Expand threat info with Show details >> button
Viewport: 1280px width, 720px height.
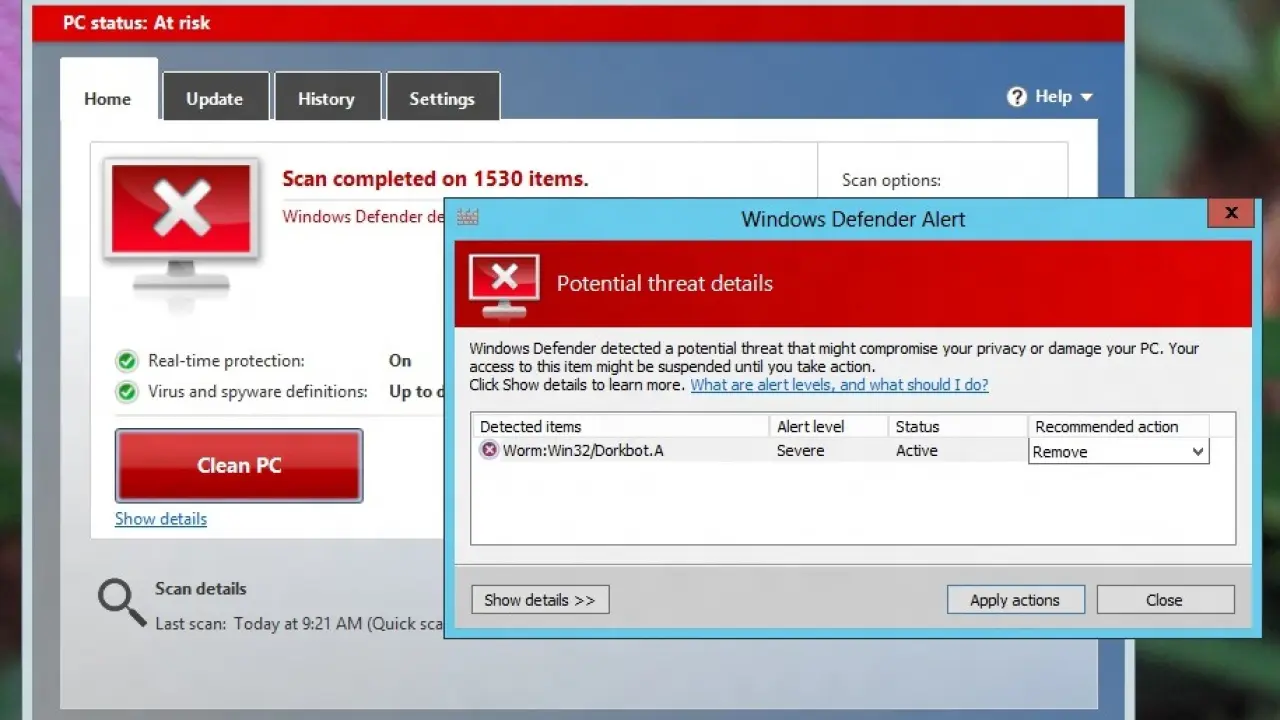(540, 600)
